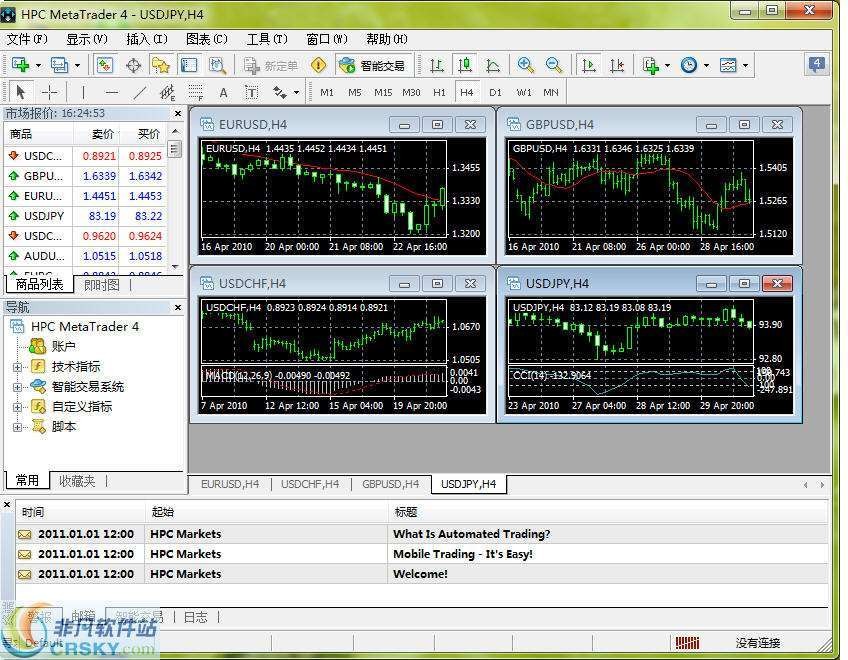Switch to D1 timeframe

(495, 93)
